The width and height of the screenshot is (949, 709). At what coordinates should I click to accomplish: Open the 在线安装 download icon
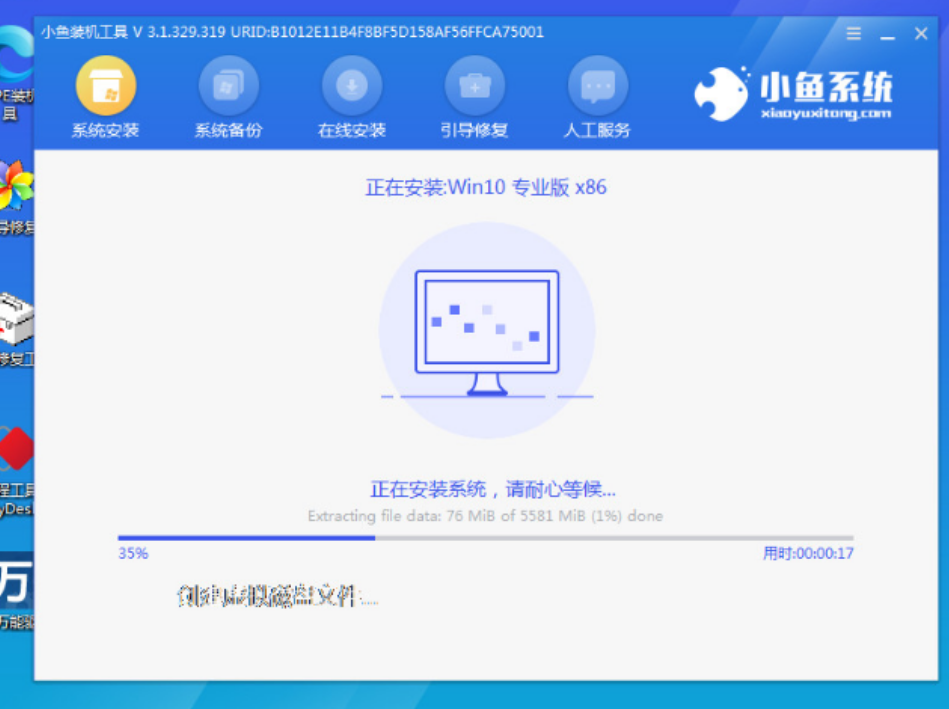tap(352, 85)
